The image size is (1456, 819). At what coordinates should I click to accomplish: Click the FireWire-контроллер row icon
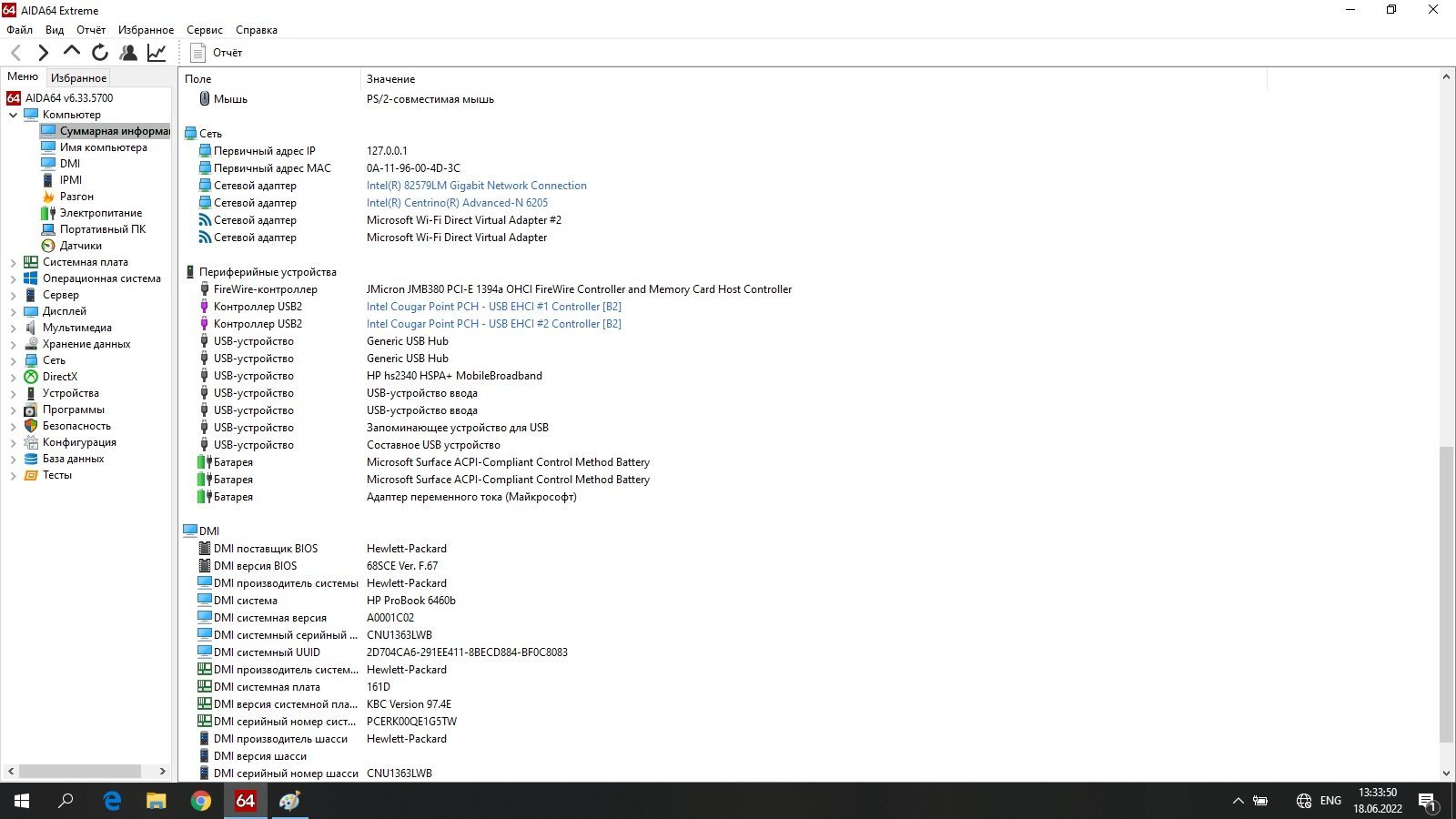pos(205,289)
